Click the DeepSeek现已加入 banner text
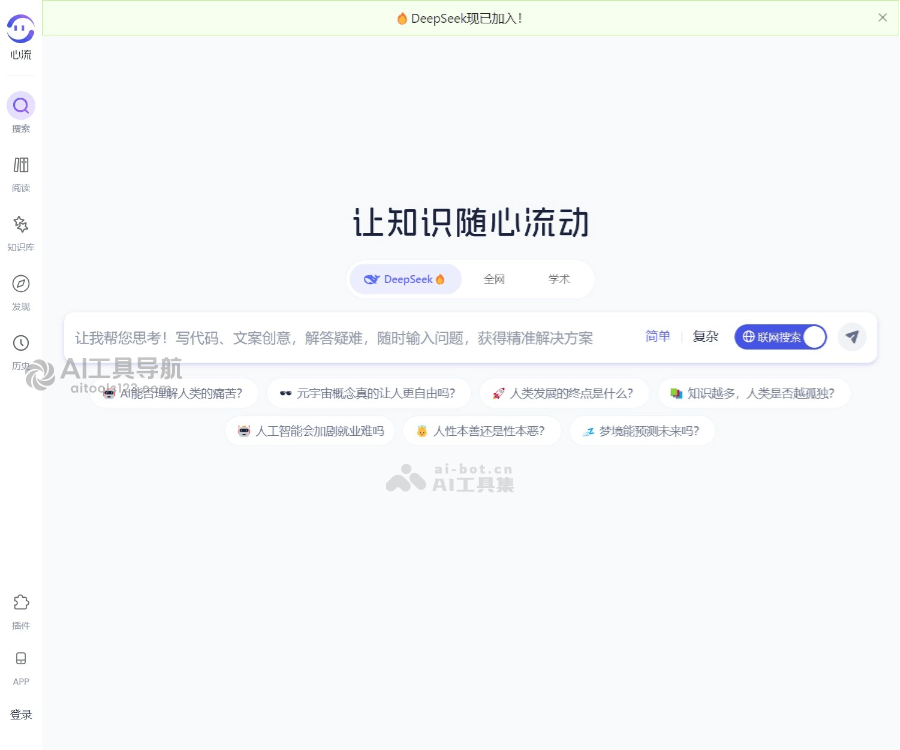Screen dimensions: 900x750 [466, 18]
